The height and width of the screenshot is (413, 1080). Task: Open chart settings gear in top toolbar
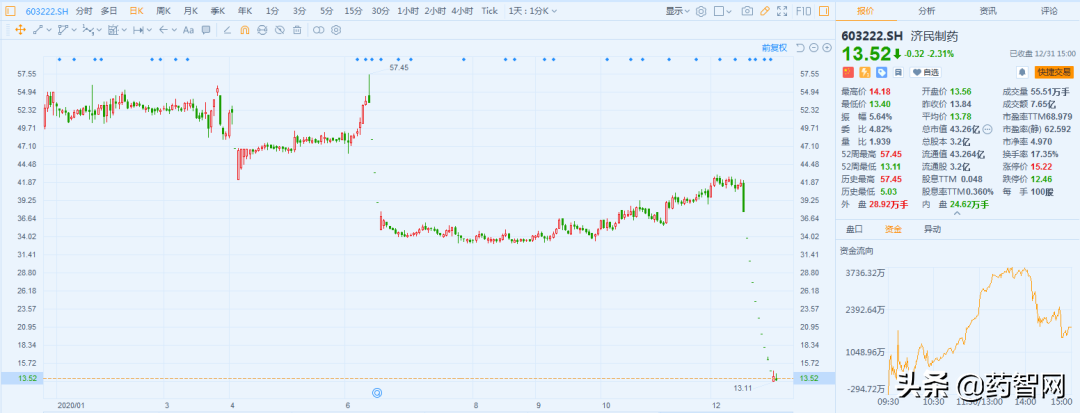pos(700,11)
